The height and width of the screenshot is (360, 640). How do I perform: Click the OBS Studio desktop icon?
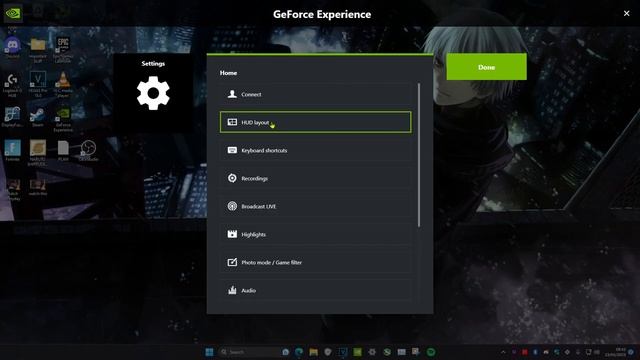pyautogui.click(x=88, y=150)
